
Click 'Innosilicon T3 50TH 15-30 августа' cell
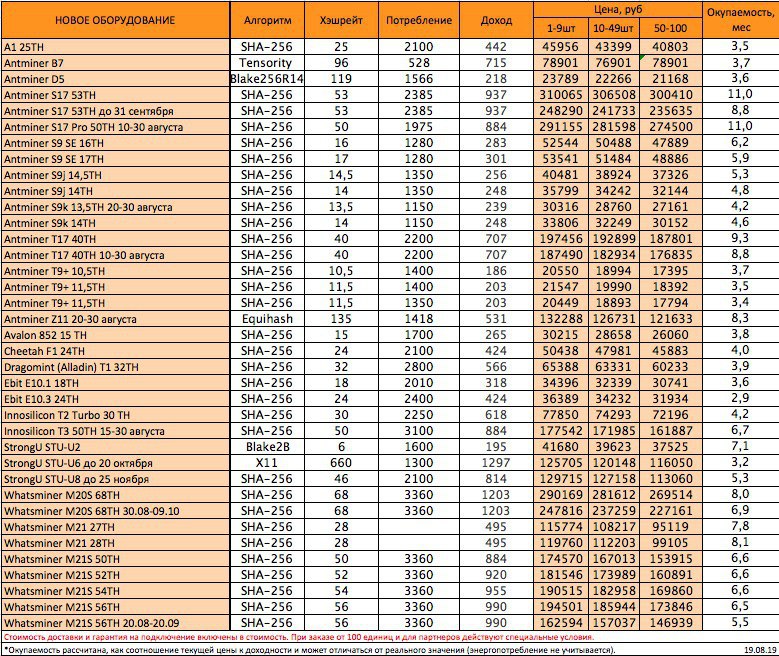click(x=115, y=431)
